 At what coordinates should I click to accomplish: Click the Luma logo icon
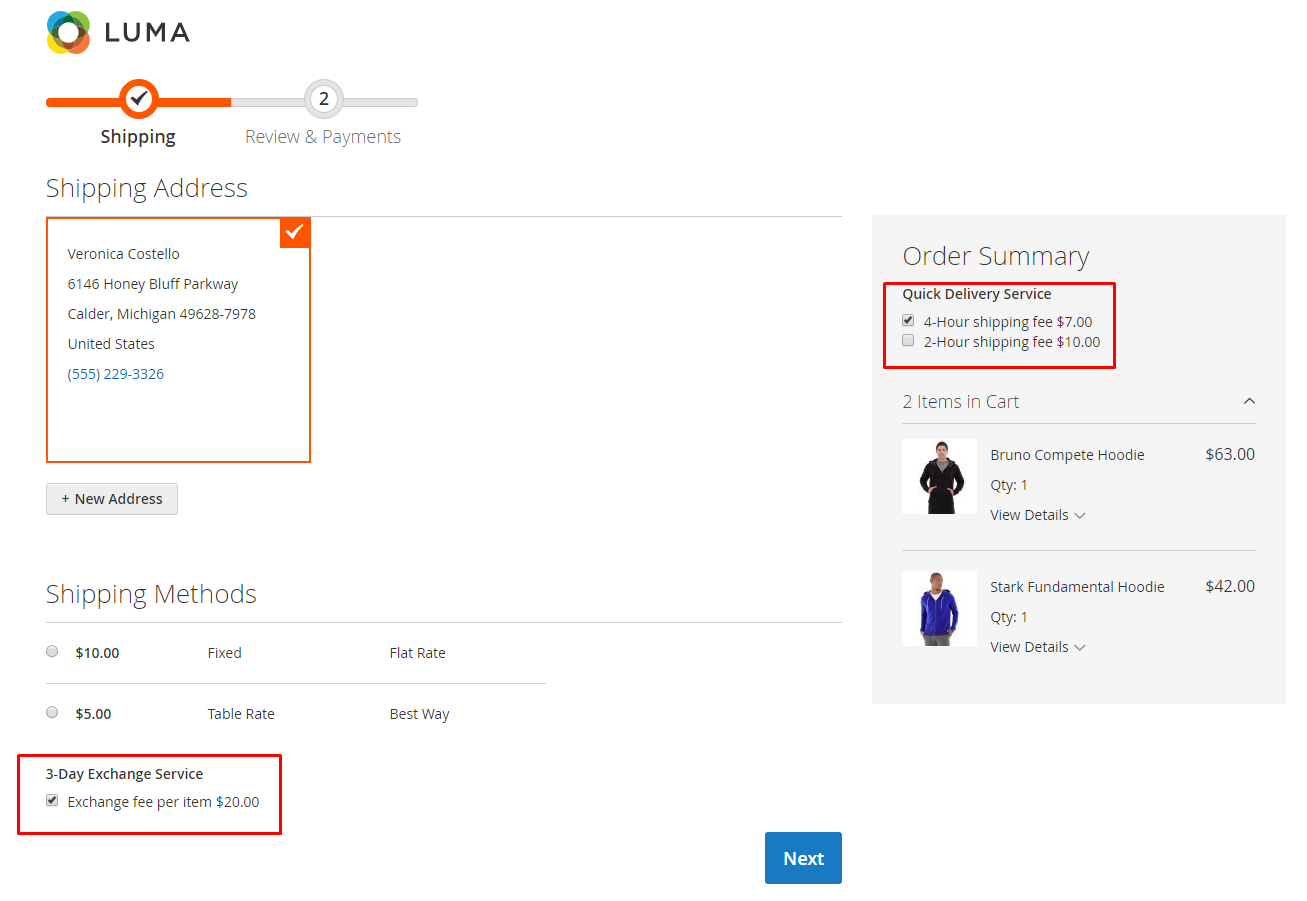click(68, 32)
